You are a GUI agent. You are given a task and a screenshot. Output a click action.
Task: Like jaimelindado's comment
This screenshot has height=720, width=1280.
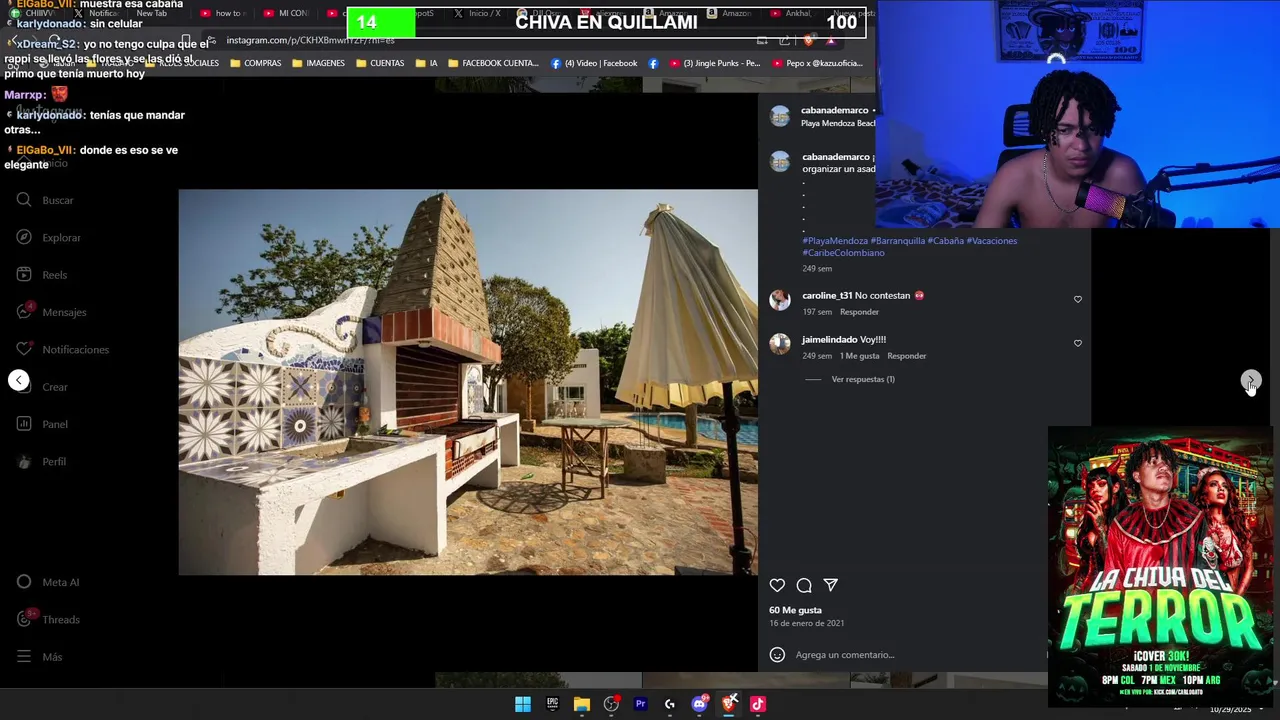pyautogui.click(x=1077, y=343)
